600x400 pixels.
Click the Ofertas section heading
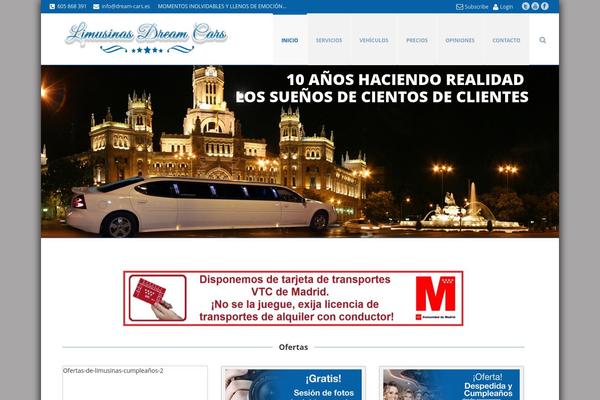click(x=293, y=347)
